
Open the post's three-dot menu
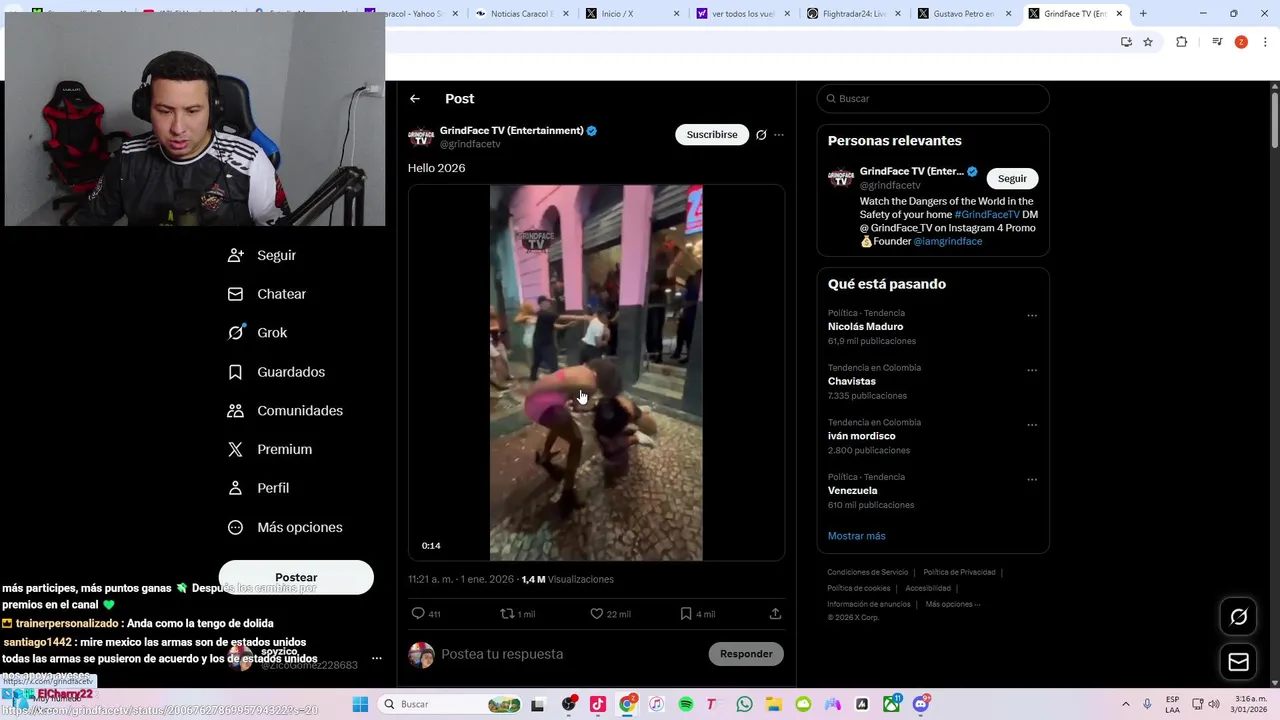point(779,135)
